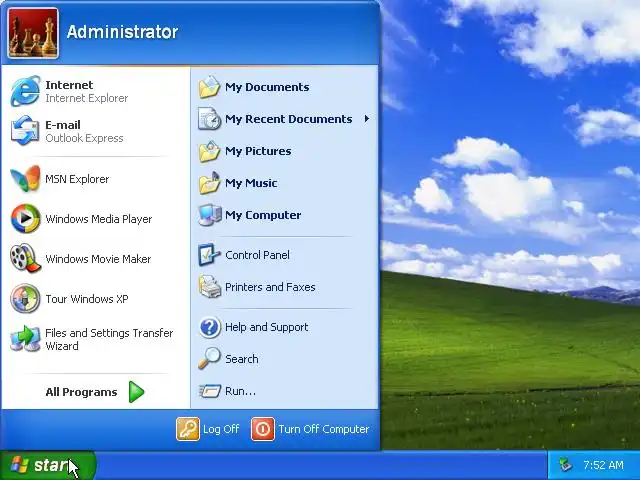This screenshot has width=640, height=480.
Task: Click the Log Off text label
Action: pos(221,429)
